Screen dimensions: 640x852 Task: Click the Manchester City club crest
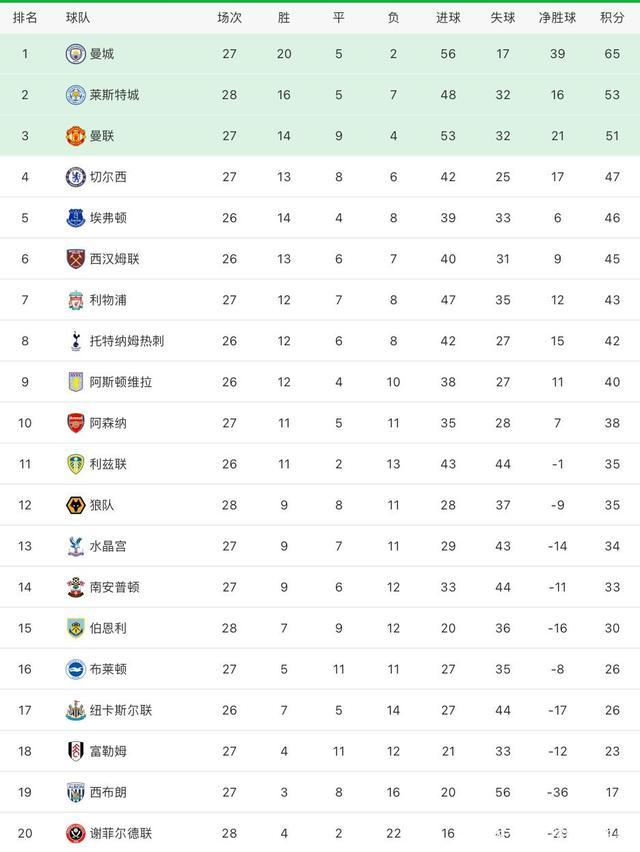point(75,54)
